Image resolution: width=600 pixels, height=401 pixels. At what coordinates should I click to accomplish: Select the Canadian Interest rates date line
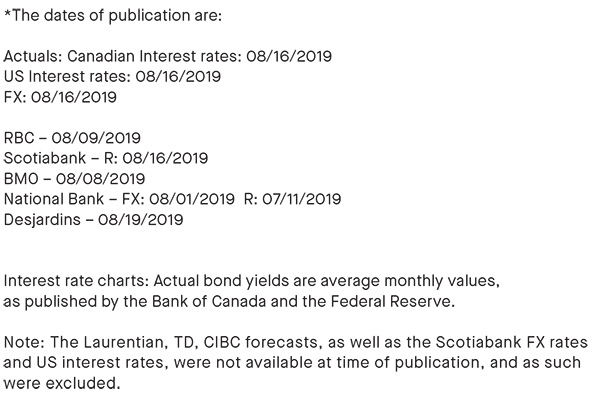168,56
